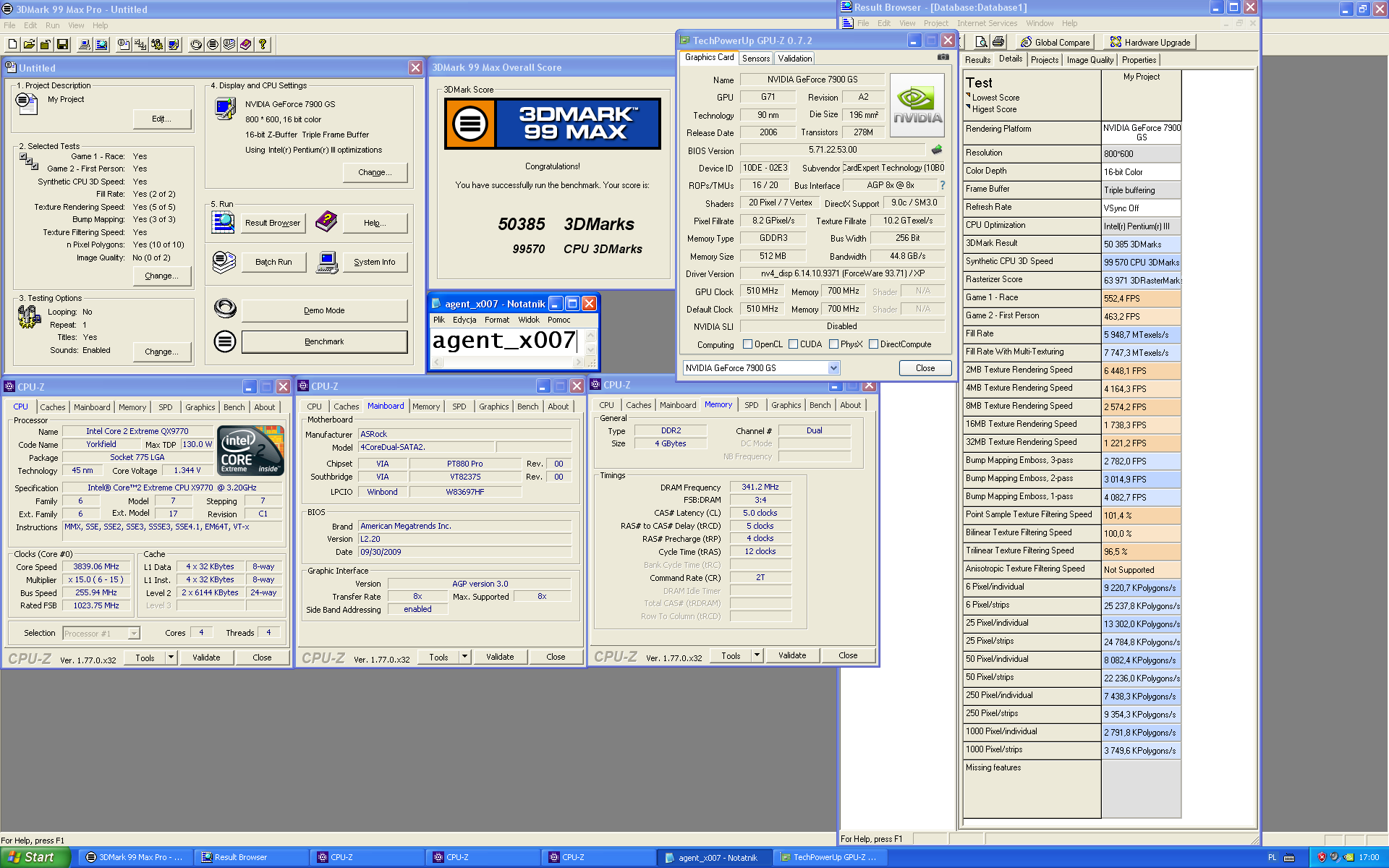This screenshot has width=1389, height=868.
Task: Click clock in system tray
Action: click(1369, 857)
